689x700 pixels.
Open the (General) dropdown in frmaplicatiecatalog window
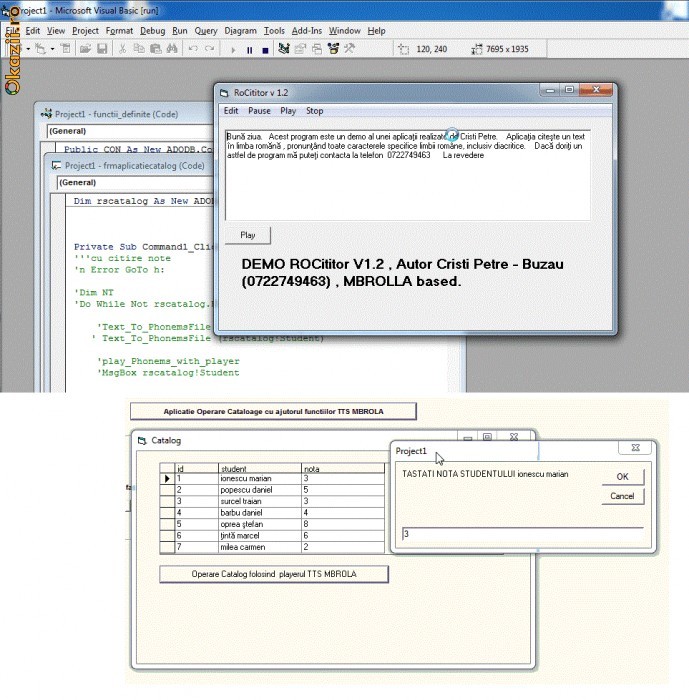tap(135, 182)
